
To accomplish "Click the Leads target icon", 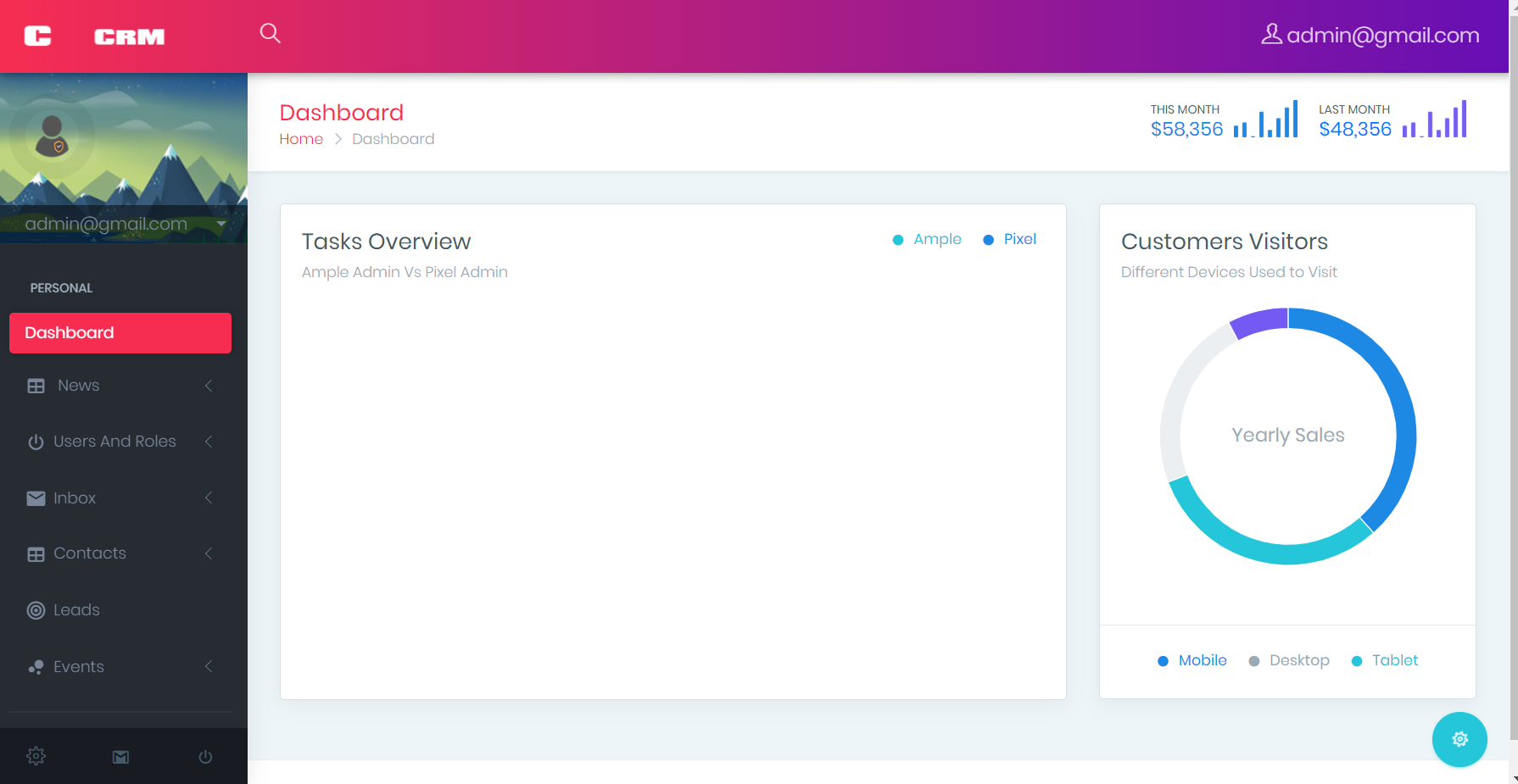I will point(36,610).
